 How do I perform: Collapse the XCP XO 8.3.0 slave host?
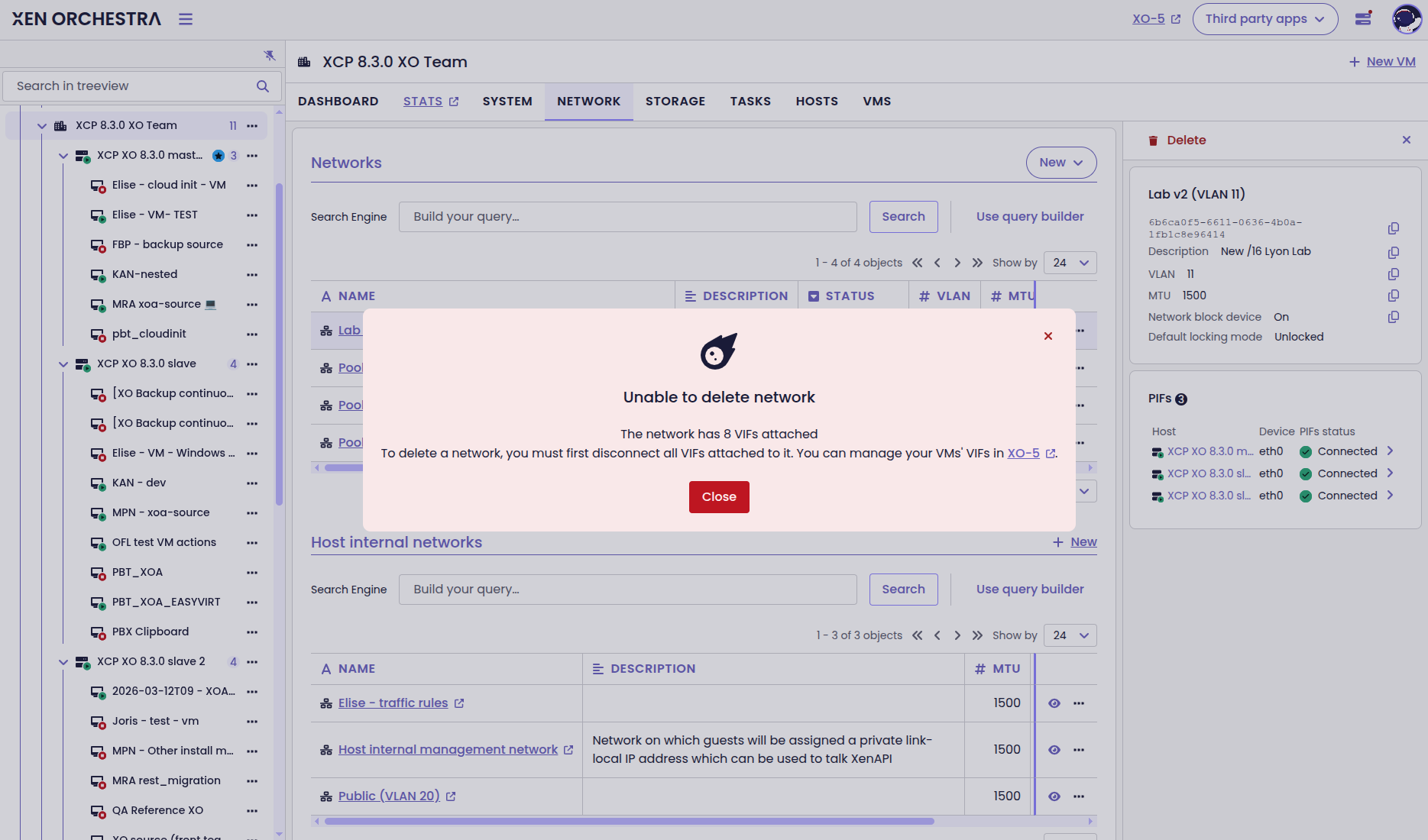point(63,364)
